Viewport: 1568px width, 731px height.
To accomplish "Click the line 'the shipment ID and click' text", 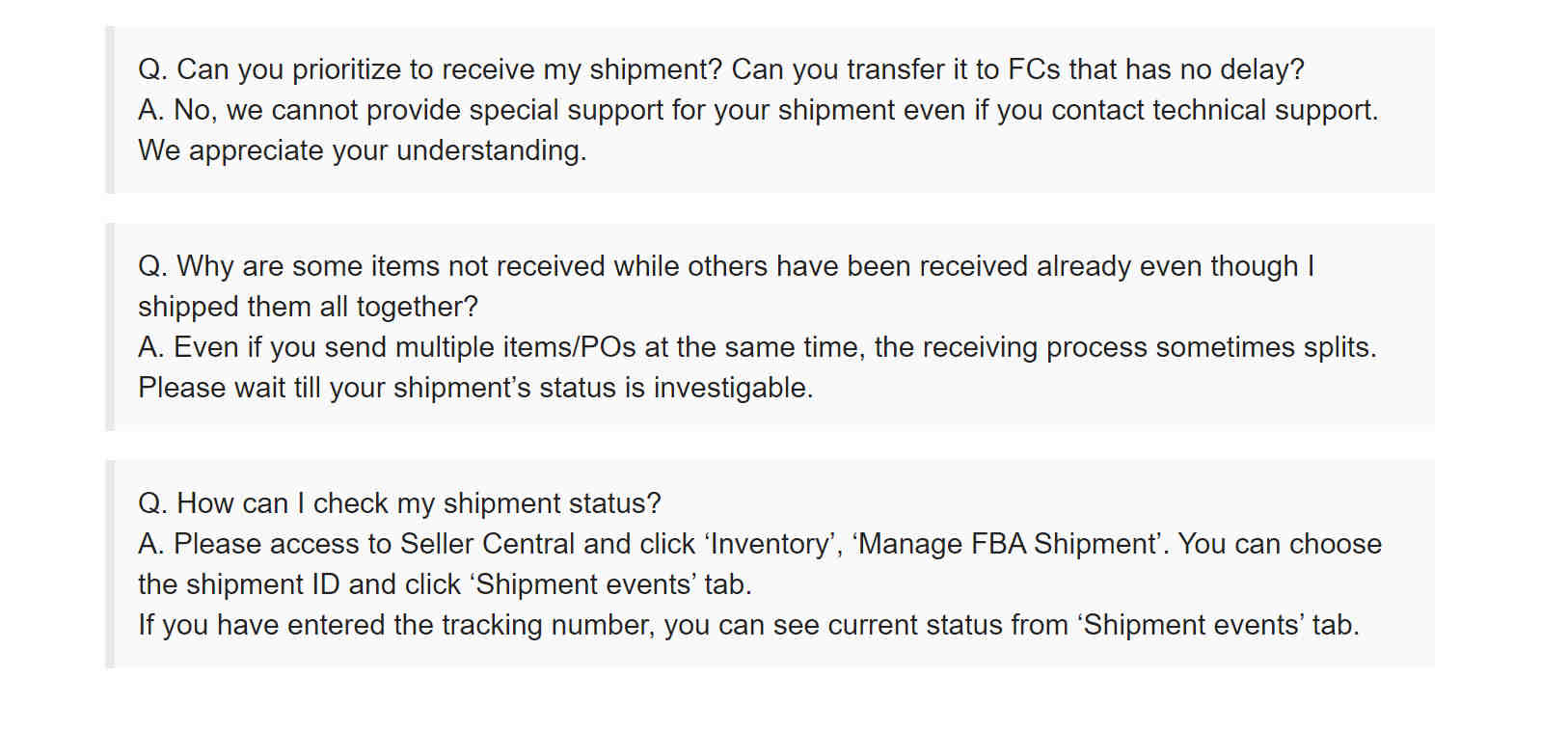I will tap(445, 584).
